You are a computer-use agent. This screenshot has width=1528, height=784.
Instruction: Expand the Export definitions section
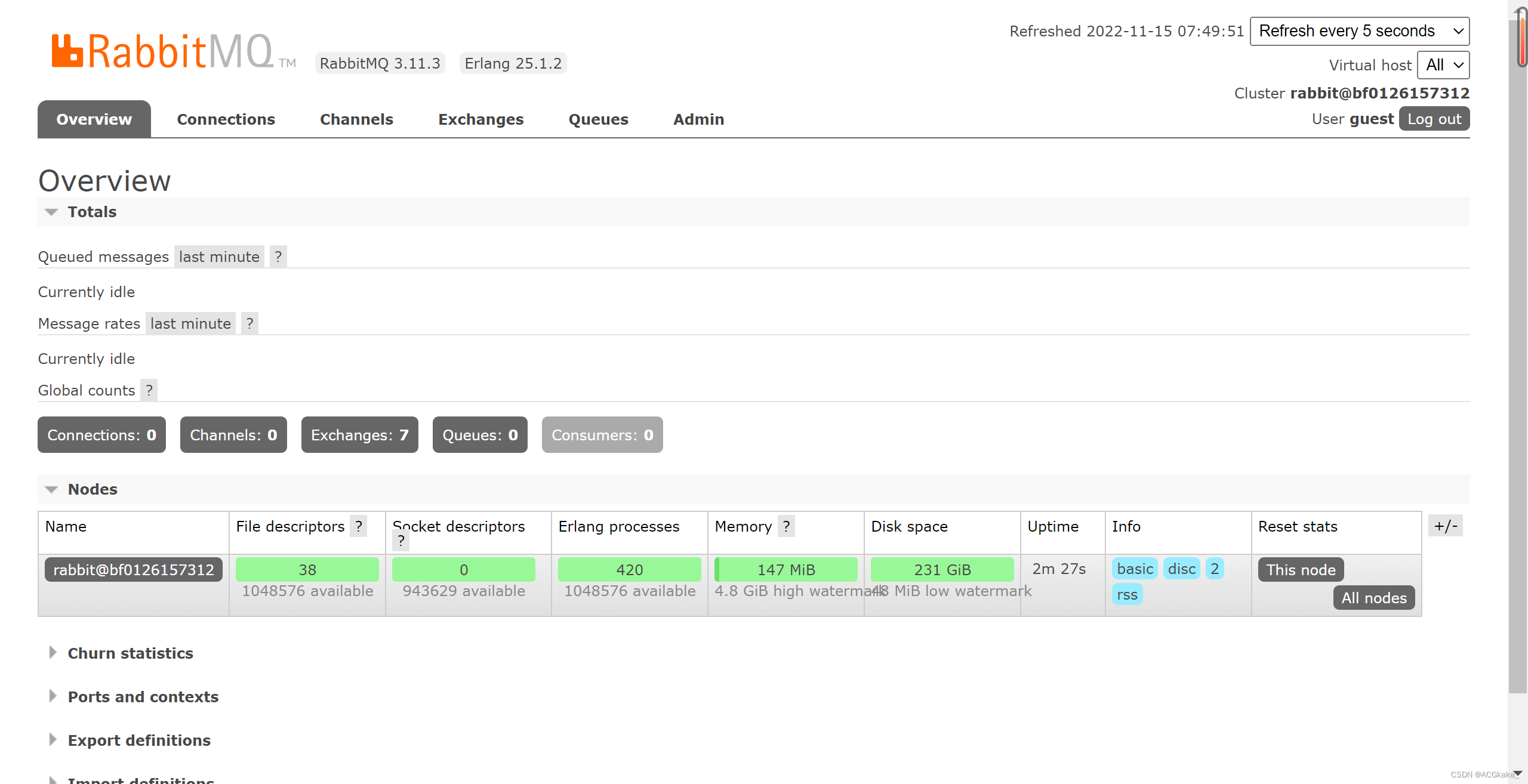(x=139, y=740)
